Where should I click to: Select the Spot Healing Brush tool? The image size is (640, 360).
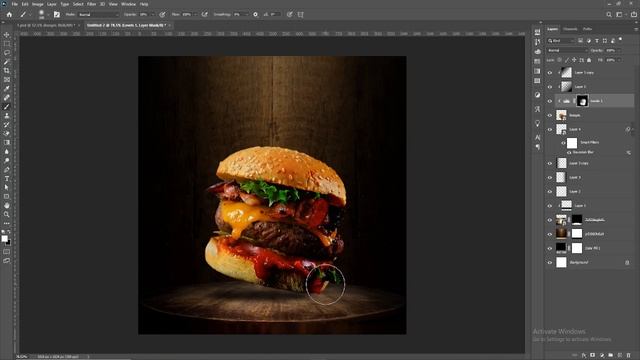coord(7,98)
